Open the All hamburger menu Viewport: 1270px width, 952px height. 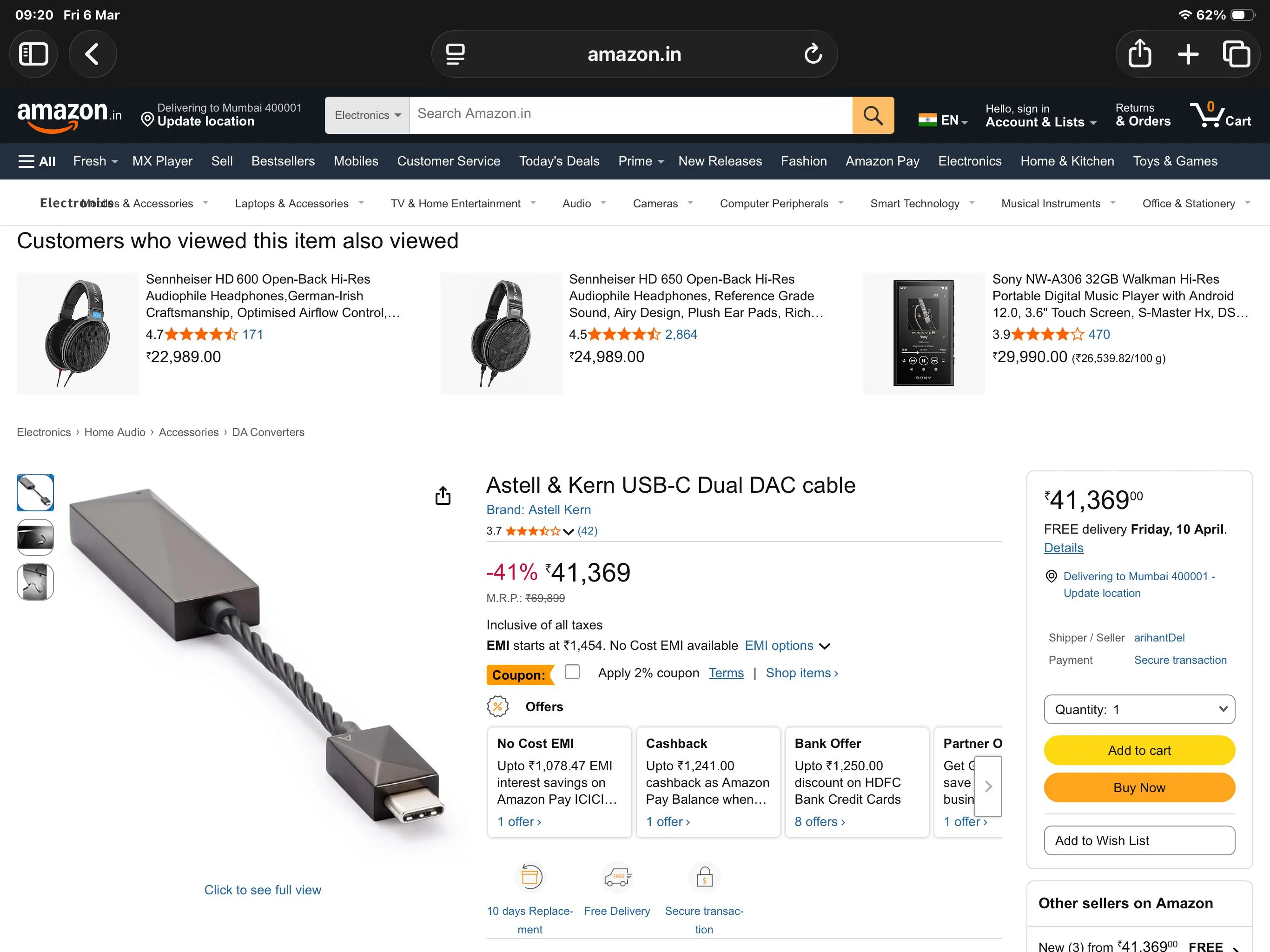(37, 161)
